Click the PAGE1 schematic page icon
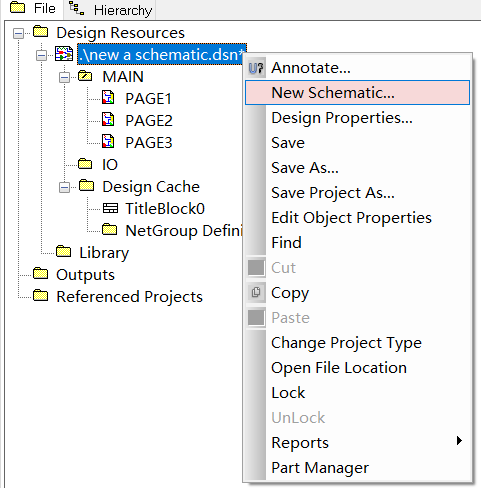 108,98
